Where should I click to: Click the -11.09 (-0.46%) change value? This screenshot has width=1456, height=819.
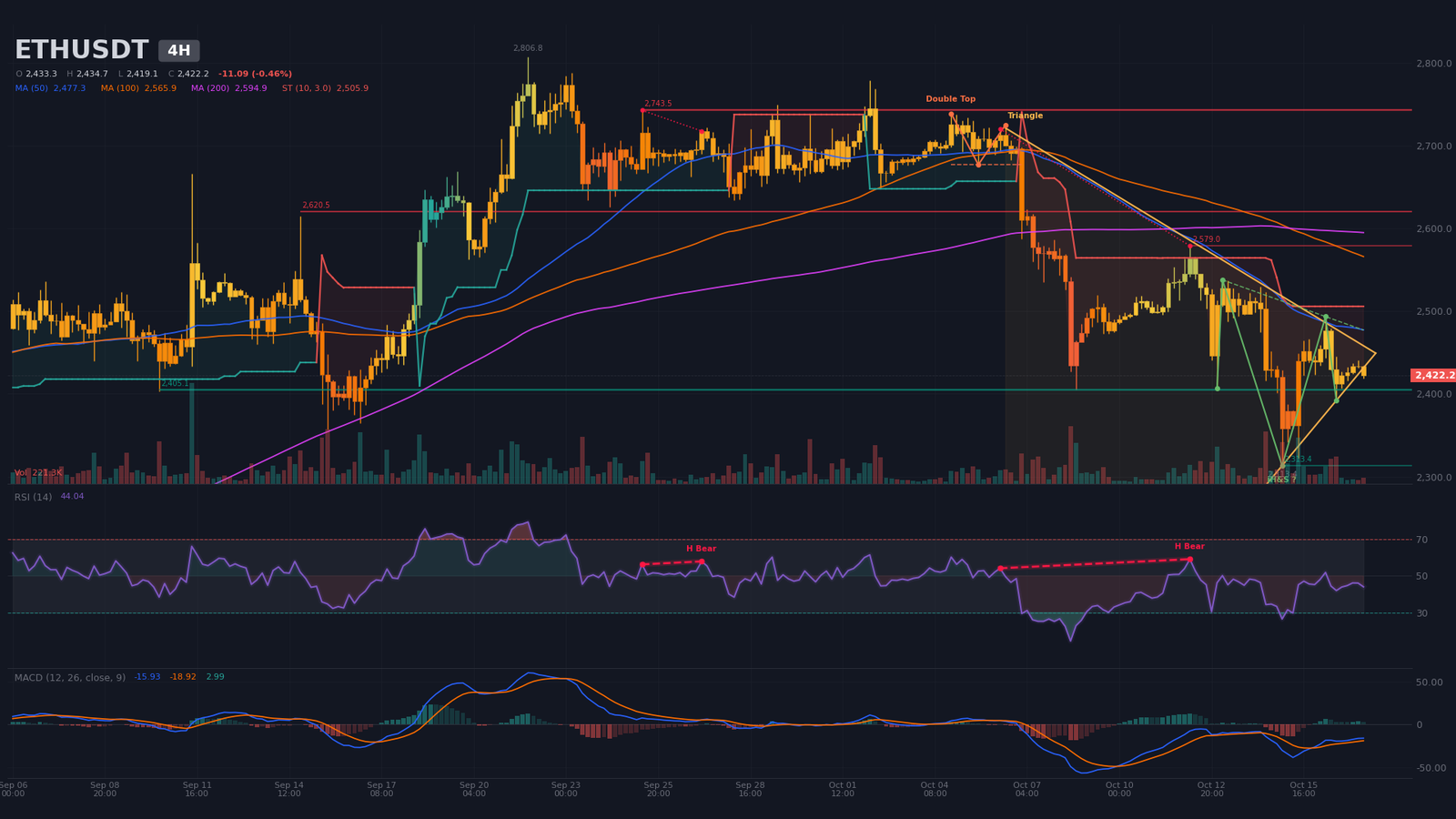tap(255, 74)
